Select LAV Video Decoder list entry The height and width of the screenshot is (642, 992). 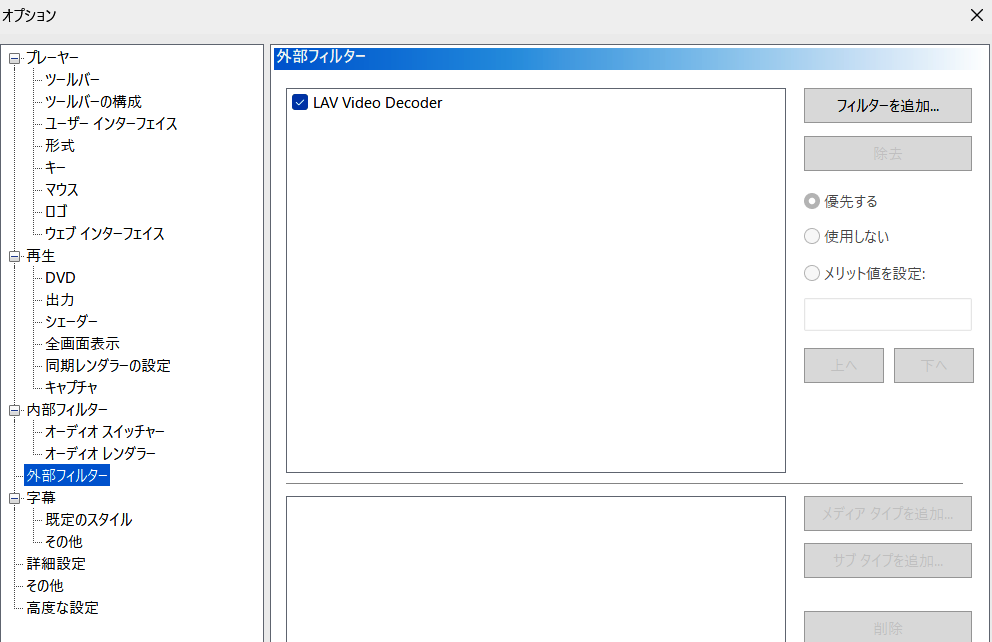coord(377,103)
